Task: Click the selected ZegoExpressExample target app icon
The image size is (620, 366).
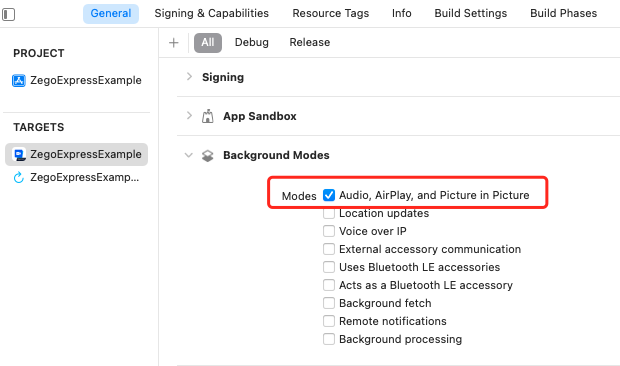Action: point(19,155)
